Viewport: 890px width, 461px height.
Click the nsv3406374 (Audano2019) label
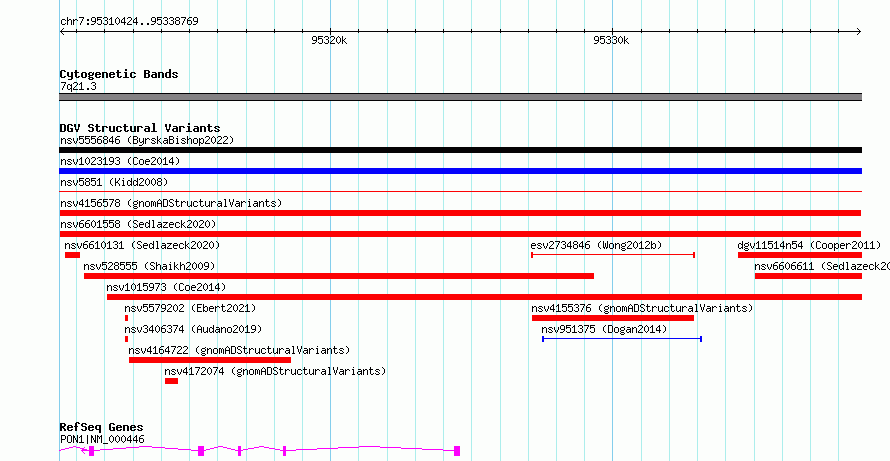(x=193, y=329)
